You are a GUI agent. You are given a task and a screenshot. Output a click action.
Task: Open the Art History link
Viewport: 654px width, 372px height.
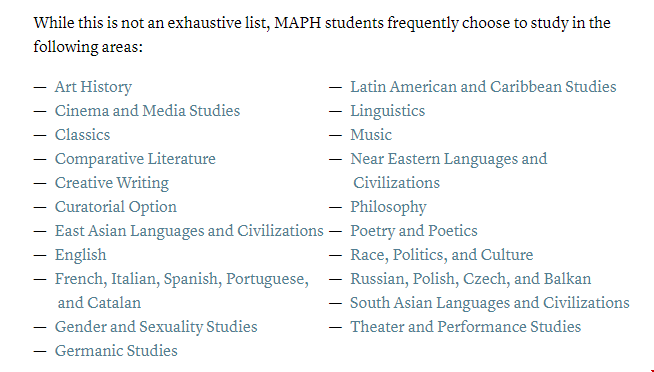pyautogui.click(x=93, y=87)
